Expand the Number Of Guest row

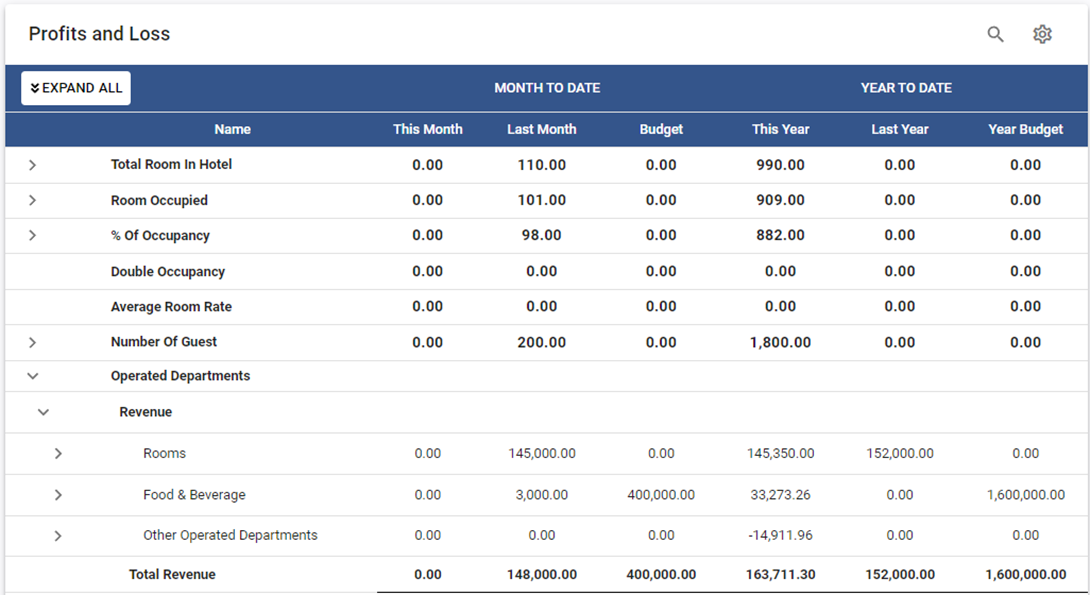32,342
